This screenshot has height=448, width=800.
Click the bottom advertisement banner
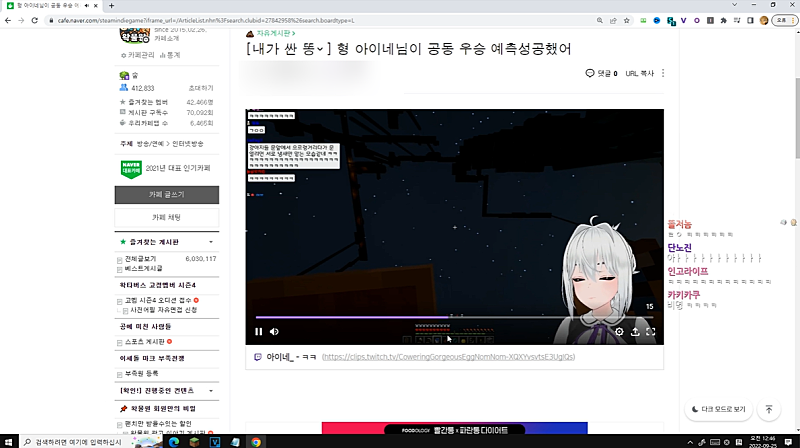click(x=455, y=428)
